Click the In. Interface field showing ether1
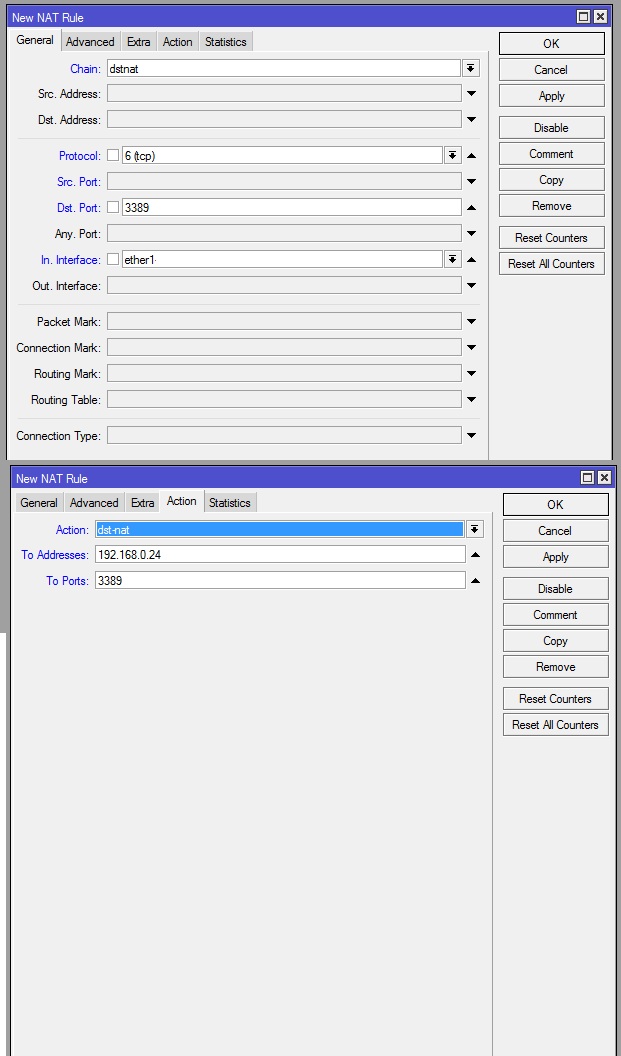Screen dimensions: 621x1056 (x=282, y=259)
